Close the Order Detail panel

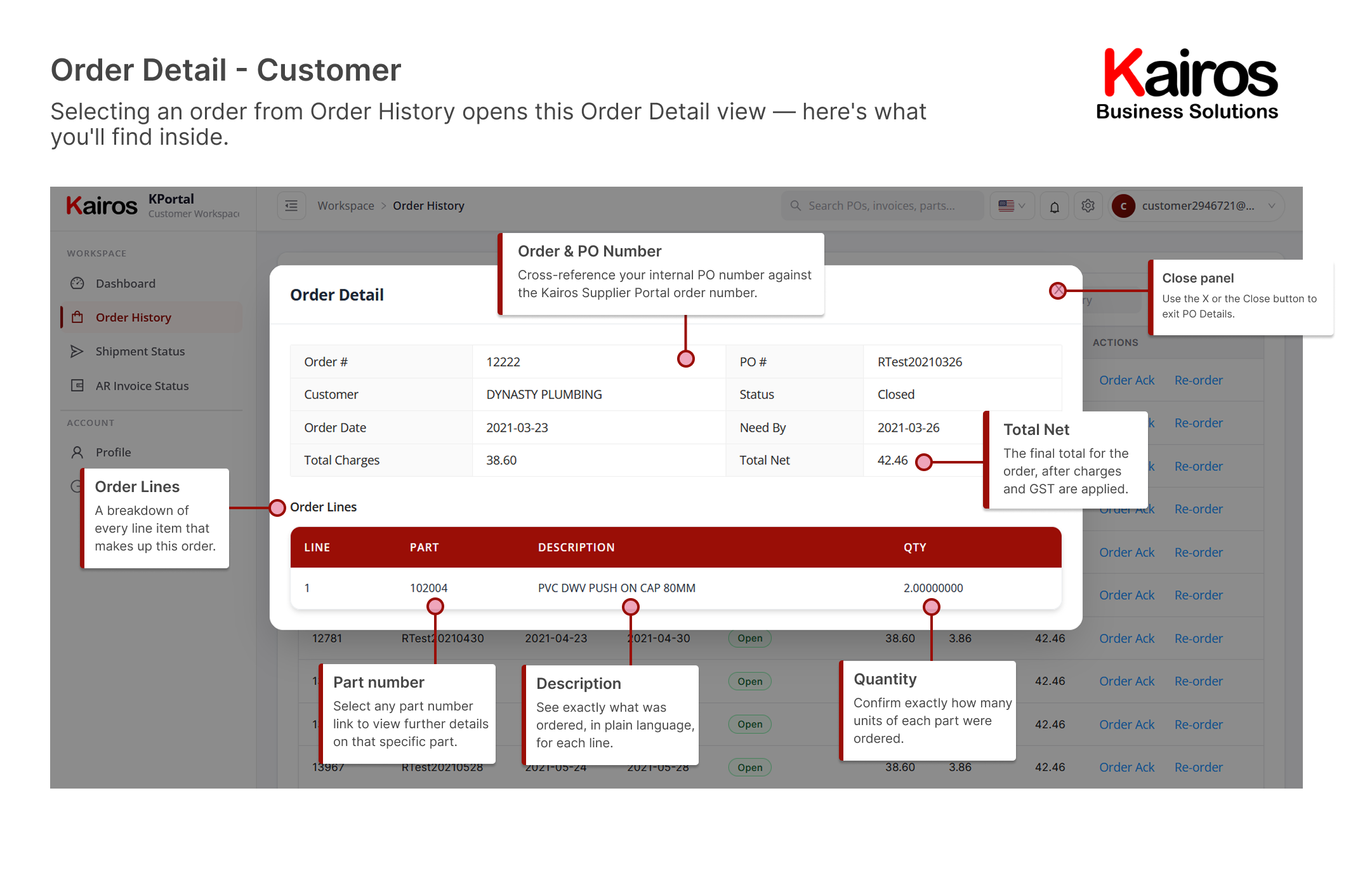(1058, 290)
